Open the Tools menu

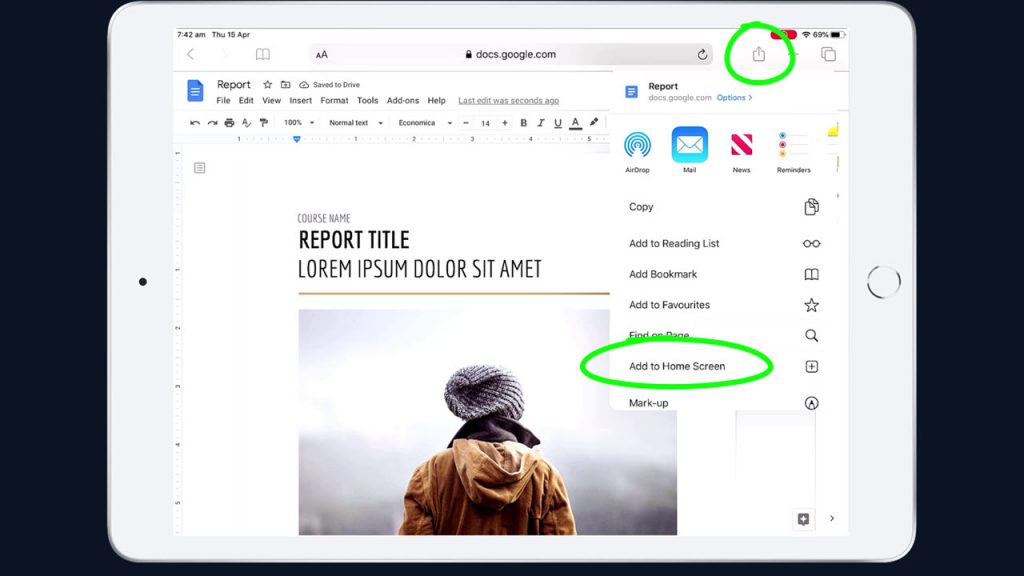(x=367, y=100)
